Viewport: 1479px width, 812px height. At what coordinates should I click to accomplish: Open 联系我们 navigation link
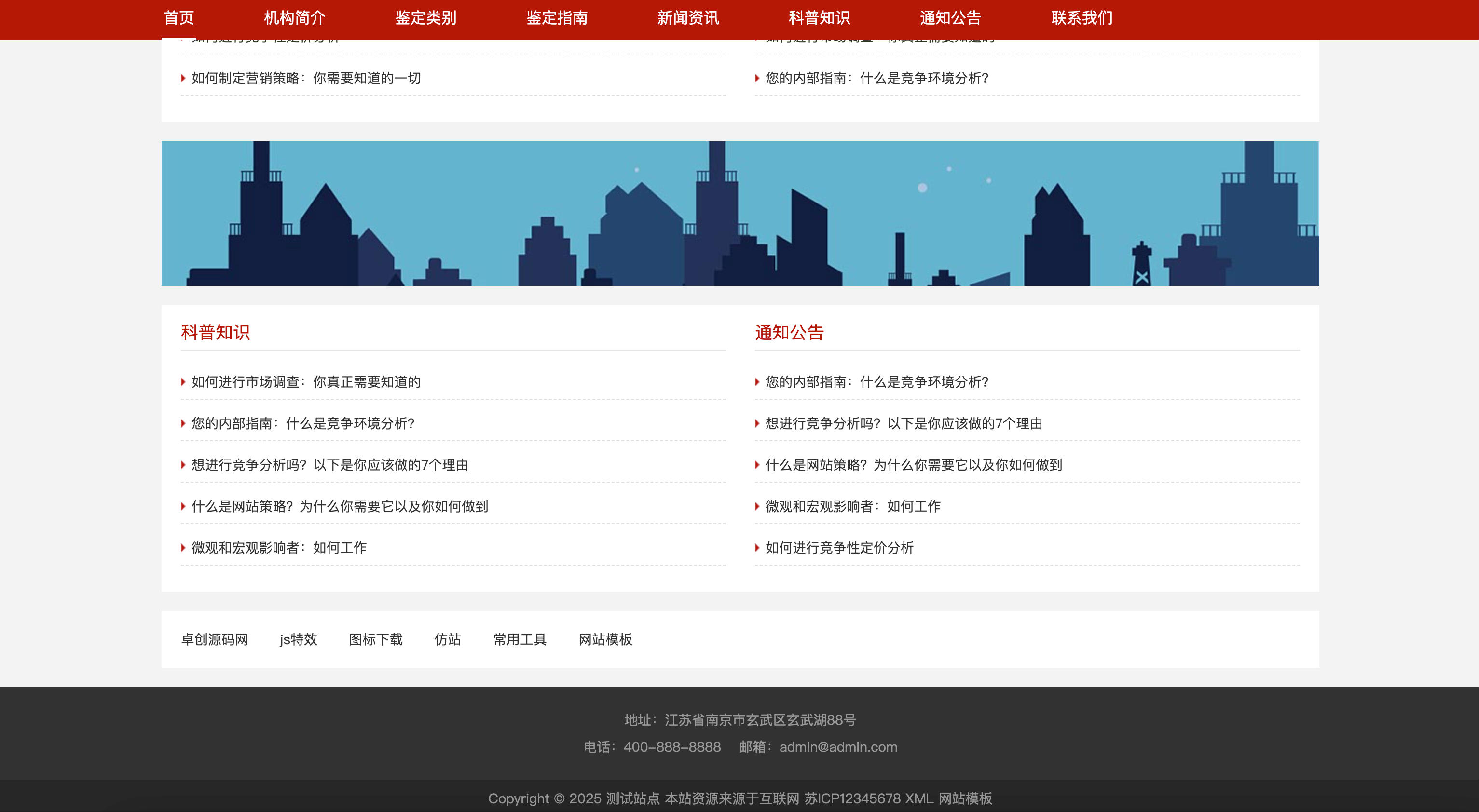click(x=1082, y=18)
